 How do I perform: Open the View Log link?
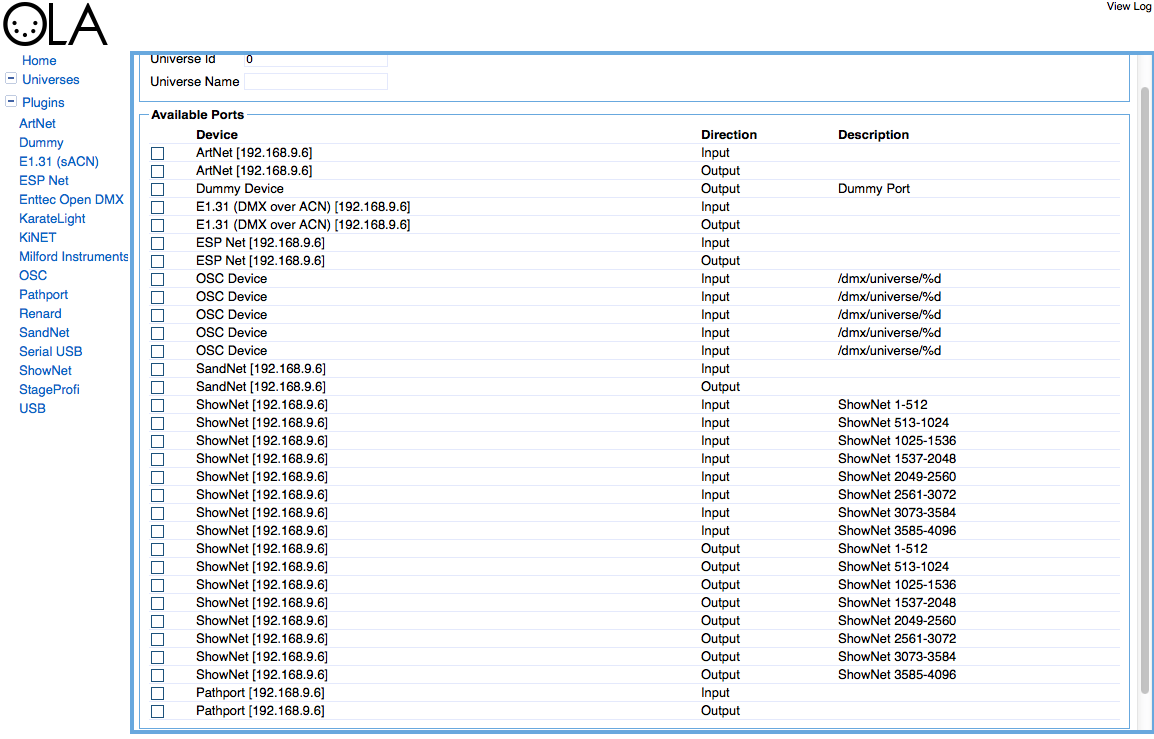(1128, 7)
